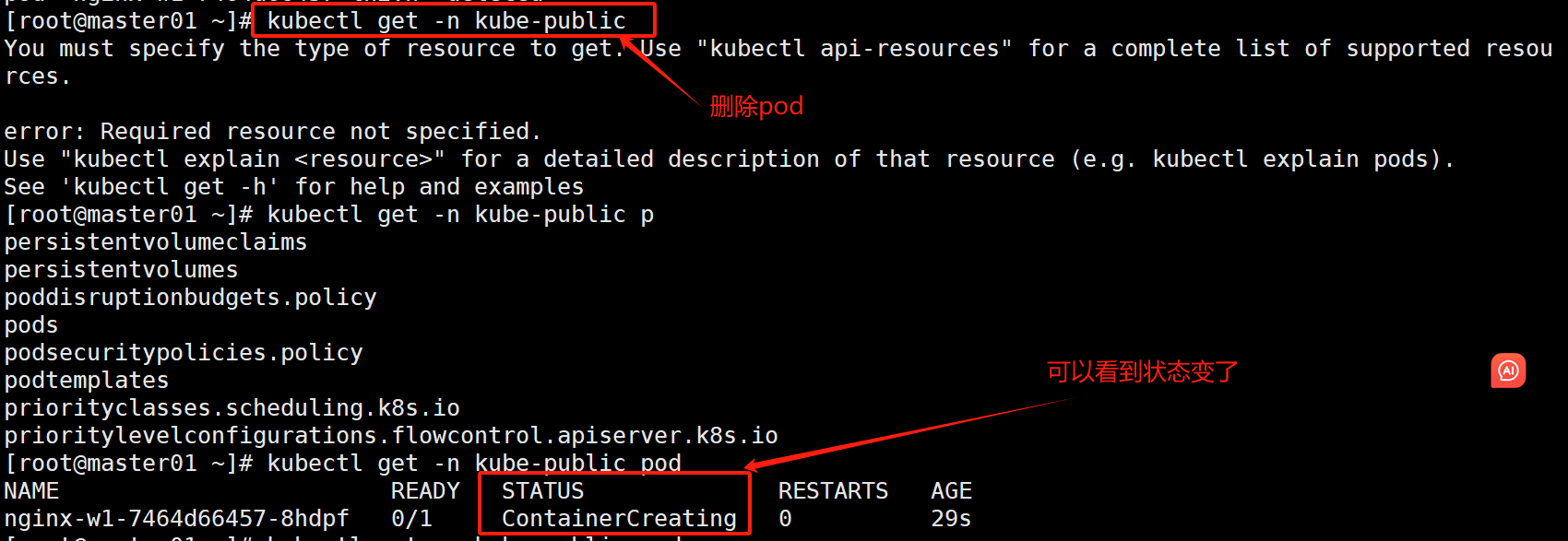Viewport: 1568px width, 541px height.
Task: Click the '可以看到状态变了' annotation label
Action: [x=1142, y=372]
